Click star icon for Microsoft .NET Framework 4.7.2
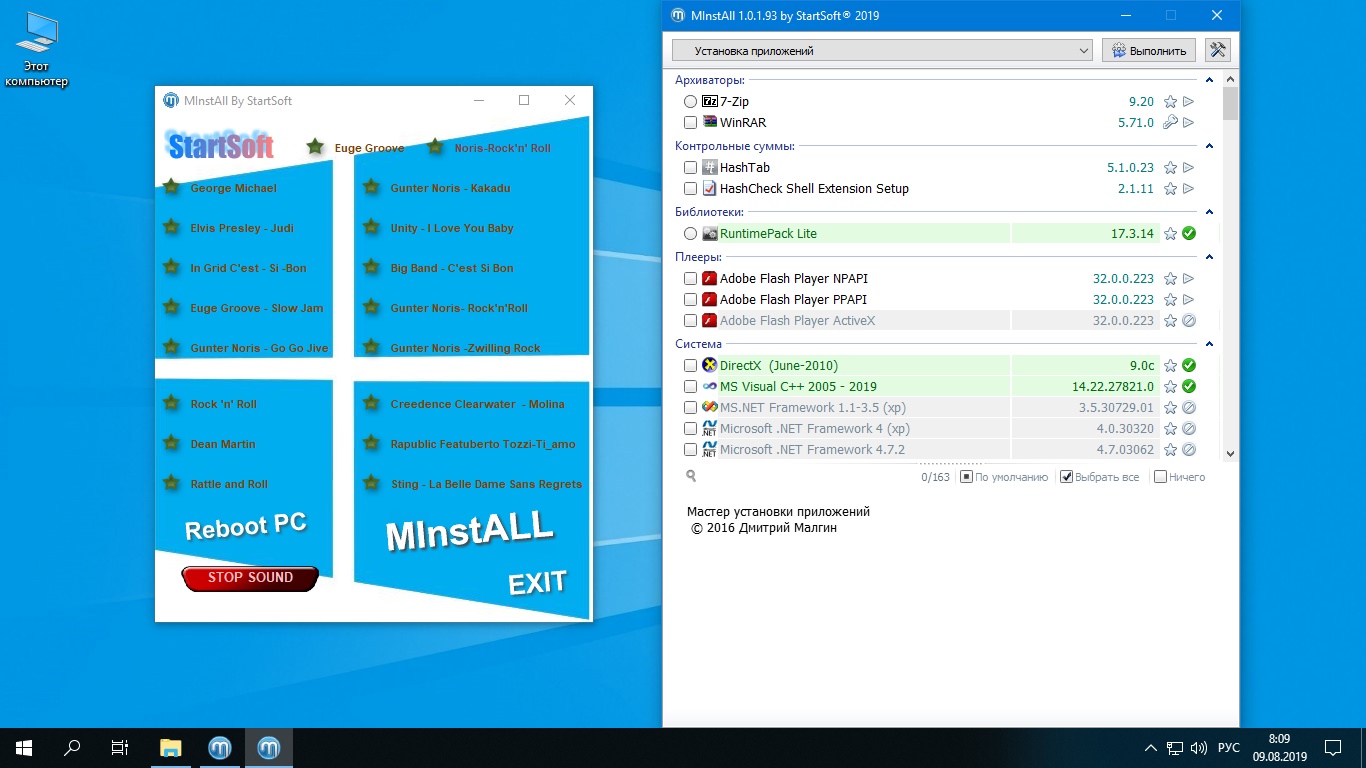 point(1170,450)
